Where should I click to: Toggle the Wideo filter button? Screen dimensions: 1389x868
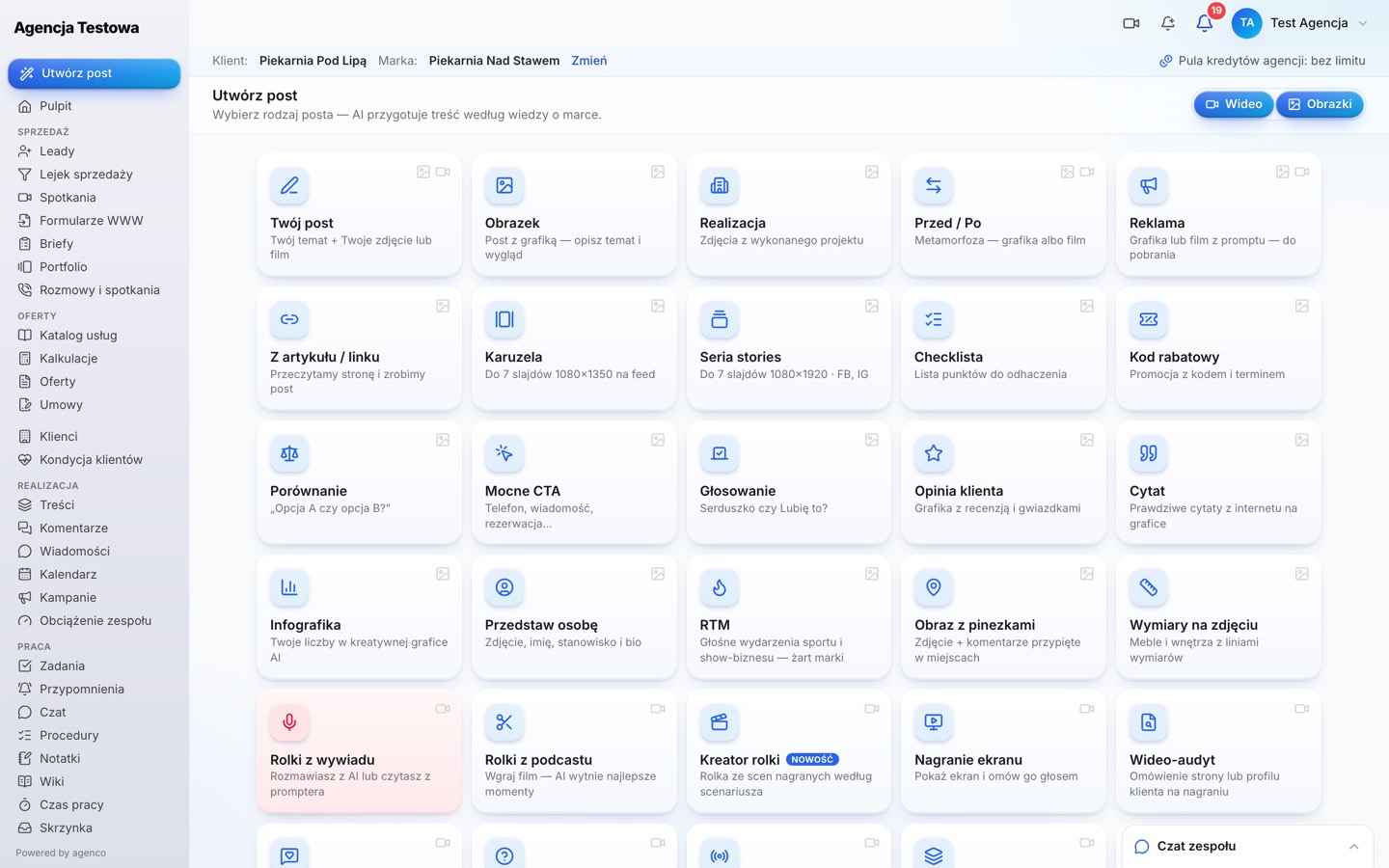click(x=1234, y=104)
